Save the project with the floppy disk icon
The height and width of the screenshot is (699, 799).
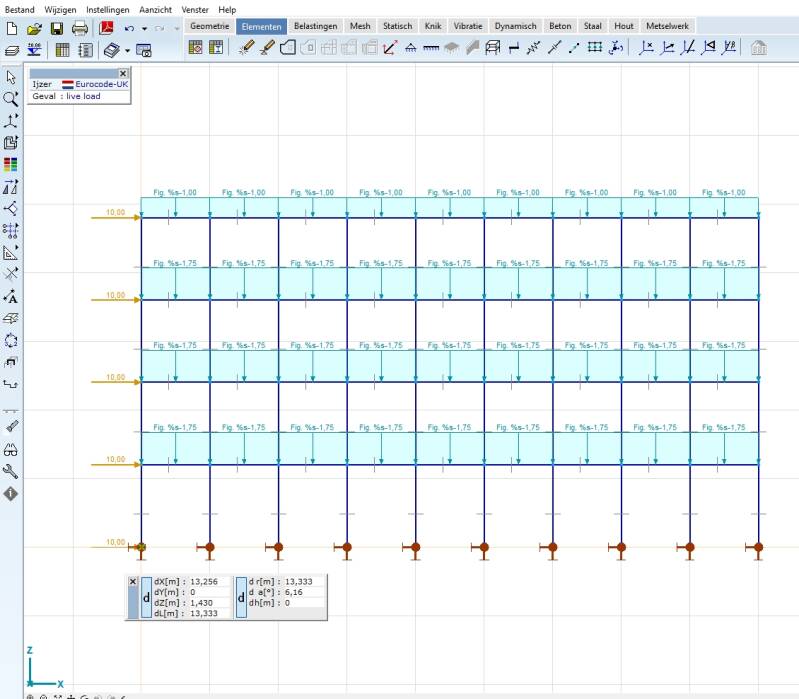[57, 29]
